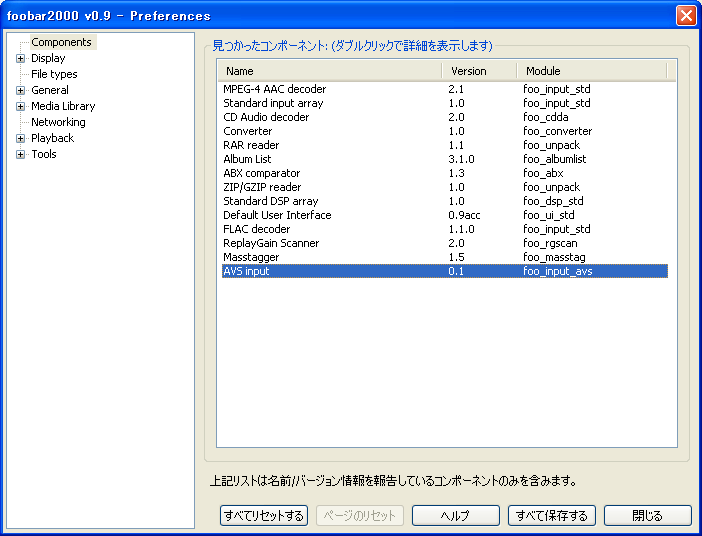Select the ZIP/GZIP reader component
The image size is (702, 536).
tap(445, 187)
